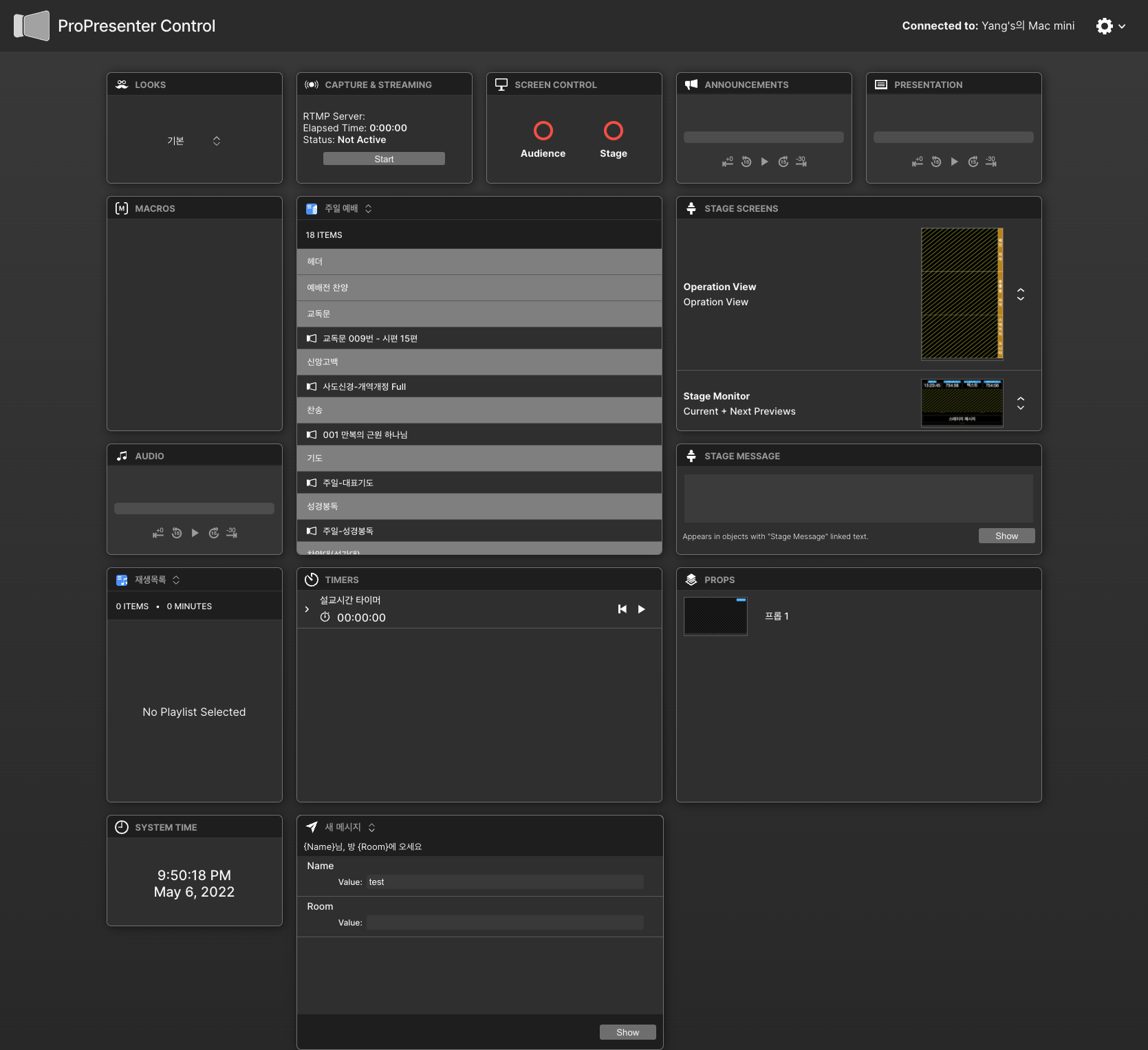The image size is (1148, 1050).
Task: Start RTMP streaming capture
Action: click(384, 159)
